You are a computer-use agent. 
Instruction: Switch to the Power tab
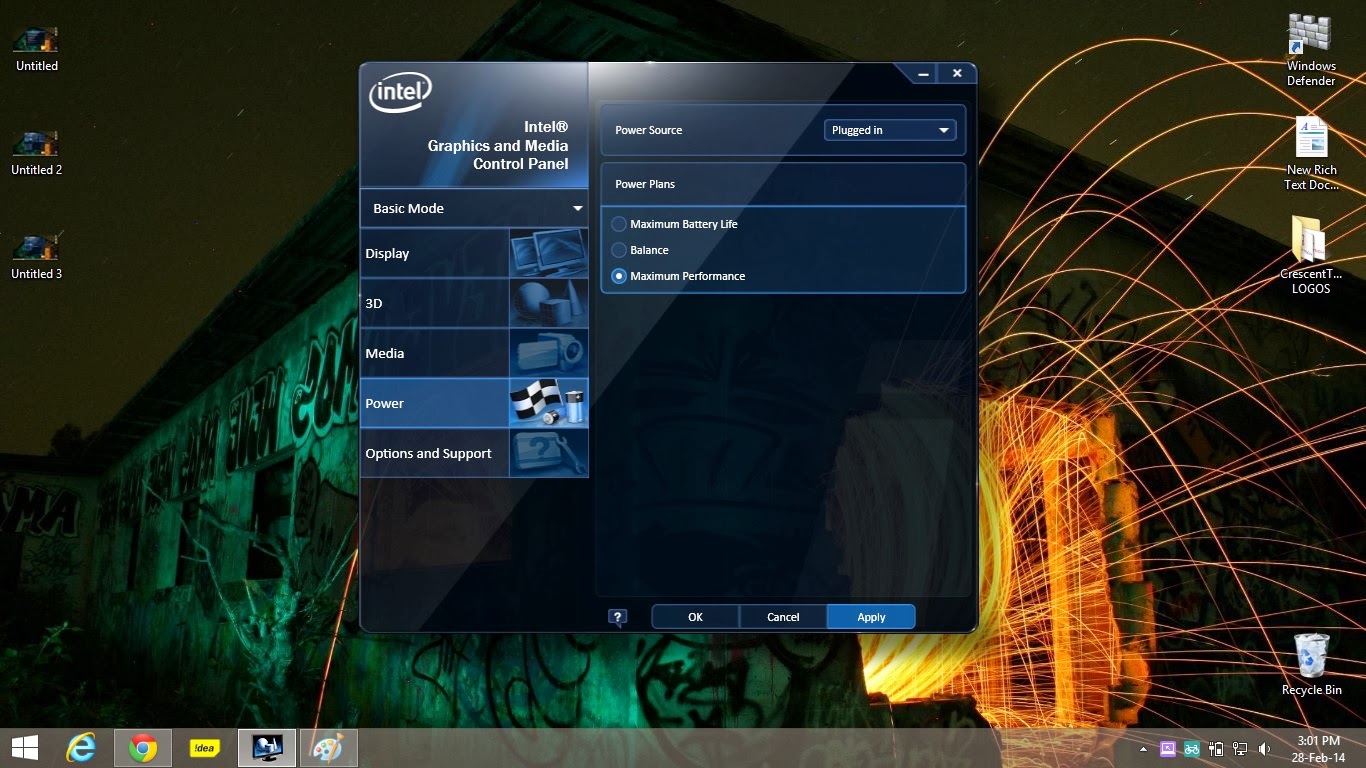[x=474, y=403]
